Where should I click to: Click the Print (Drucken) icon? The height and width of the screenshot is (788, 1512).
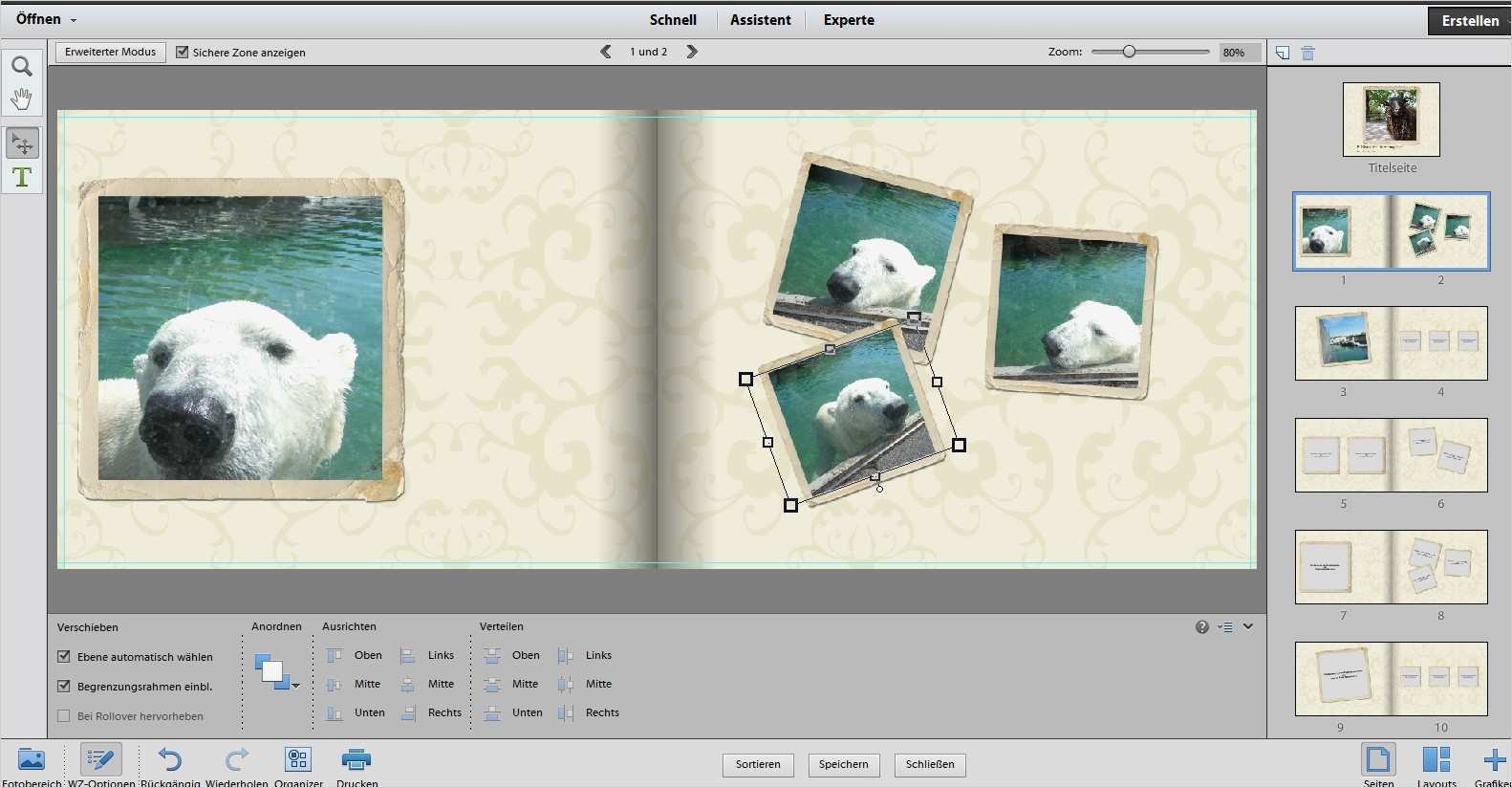point(356,760)
